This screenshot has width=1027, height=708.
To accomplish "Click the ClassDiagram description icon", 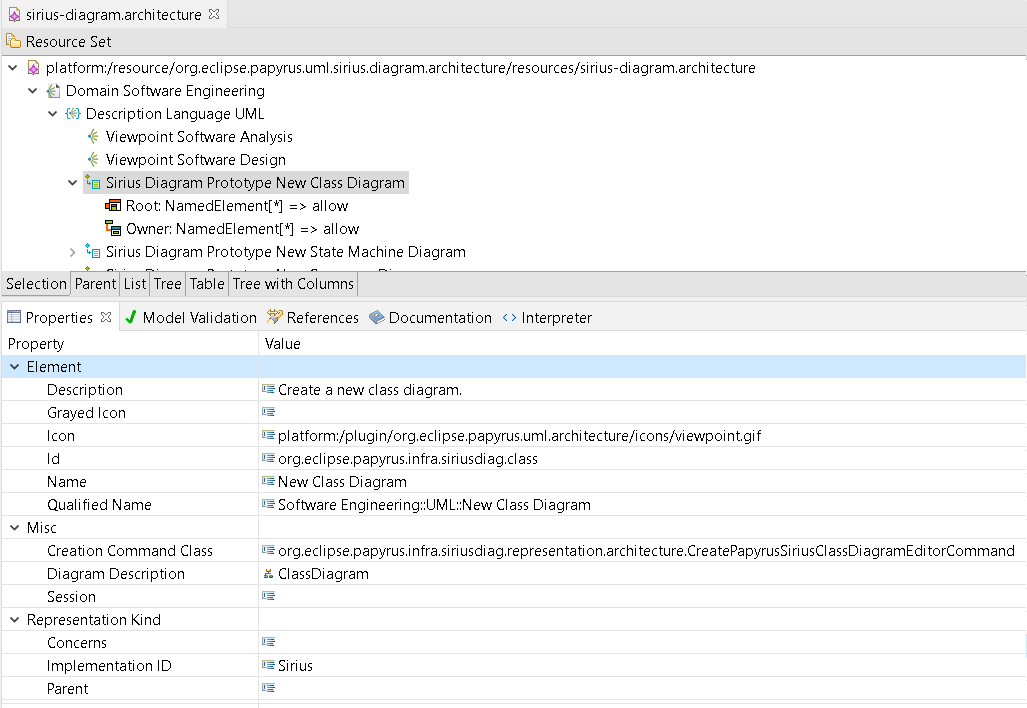I will [269, 574].
